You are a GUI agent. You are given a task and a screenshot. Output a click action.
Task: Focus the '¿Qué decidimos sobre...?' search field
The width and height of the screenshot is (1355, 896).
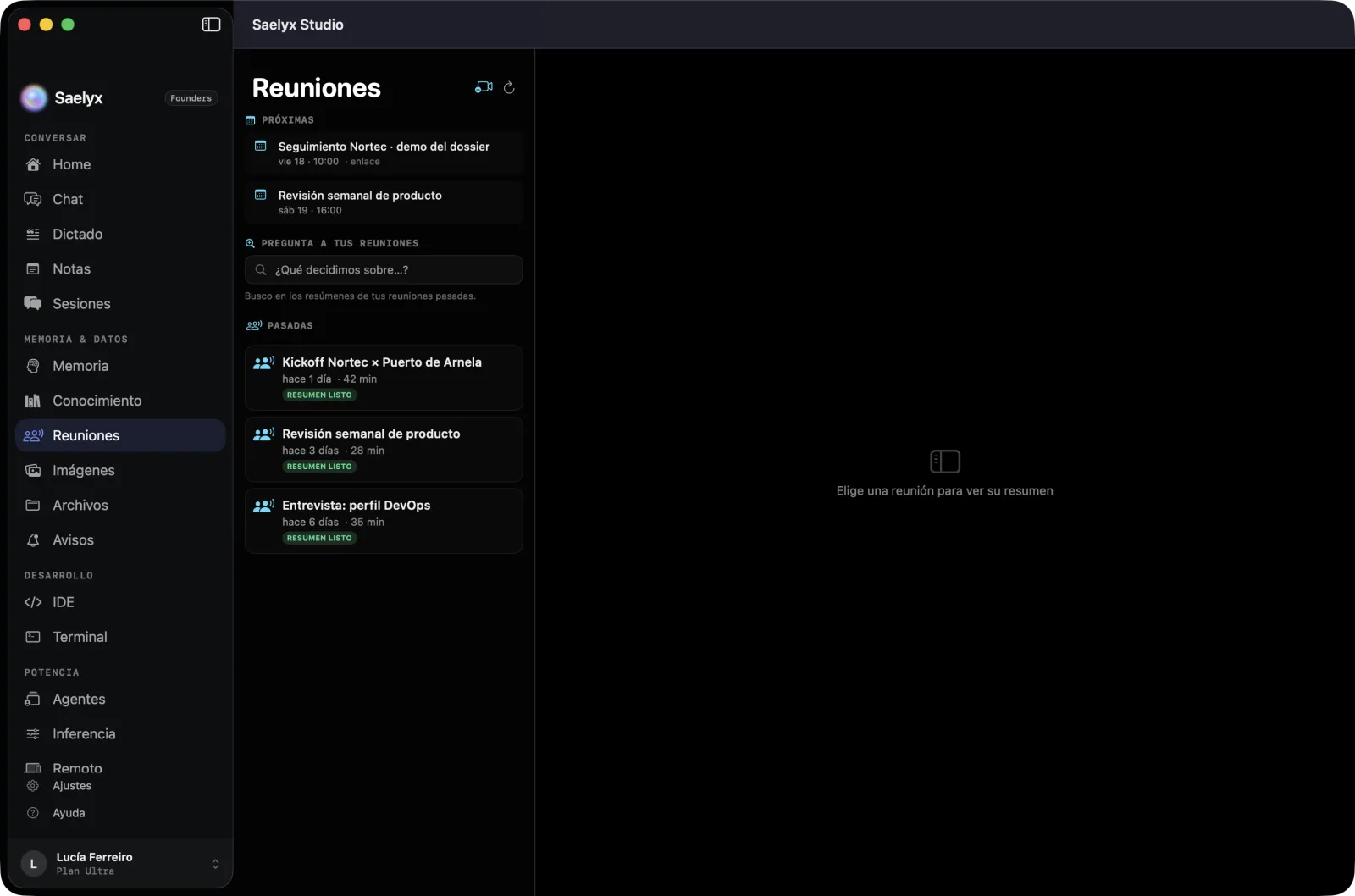384,269
